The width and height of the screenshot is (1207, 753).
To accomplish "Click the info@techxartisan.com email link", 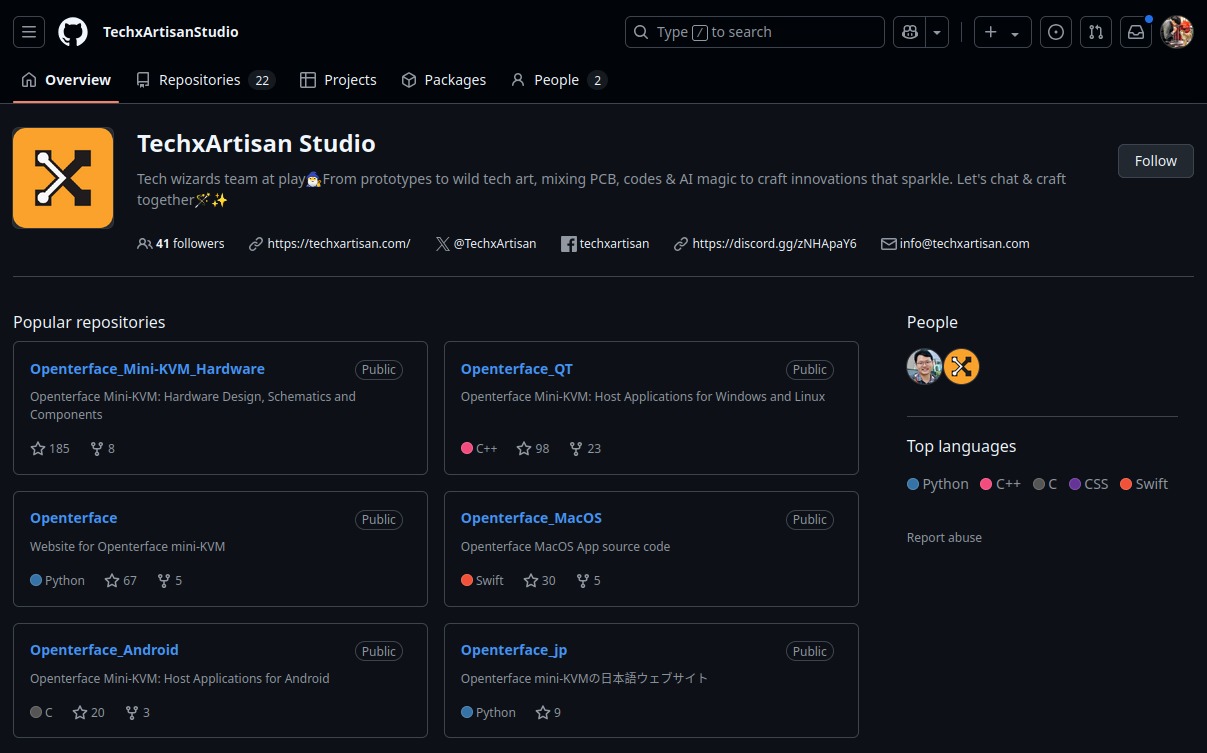I will pyautogui.click(x=964, y=244).
